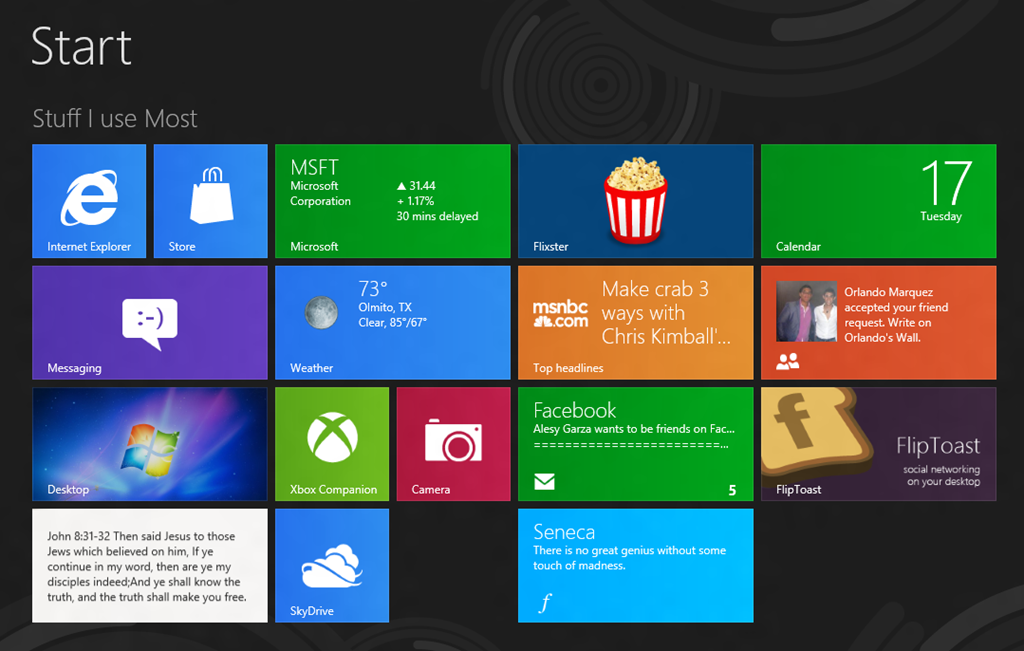Click the '73°' temperature reading
This screenshot has width=1024, height=651.
[373, 289]
